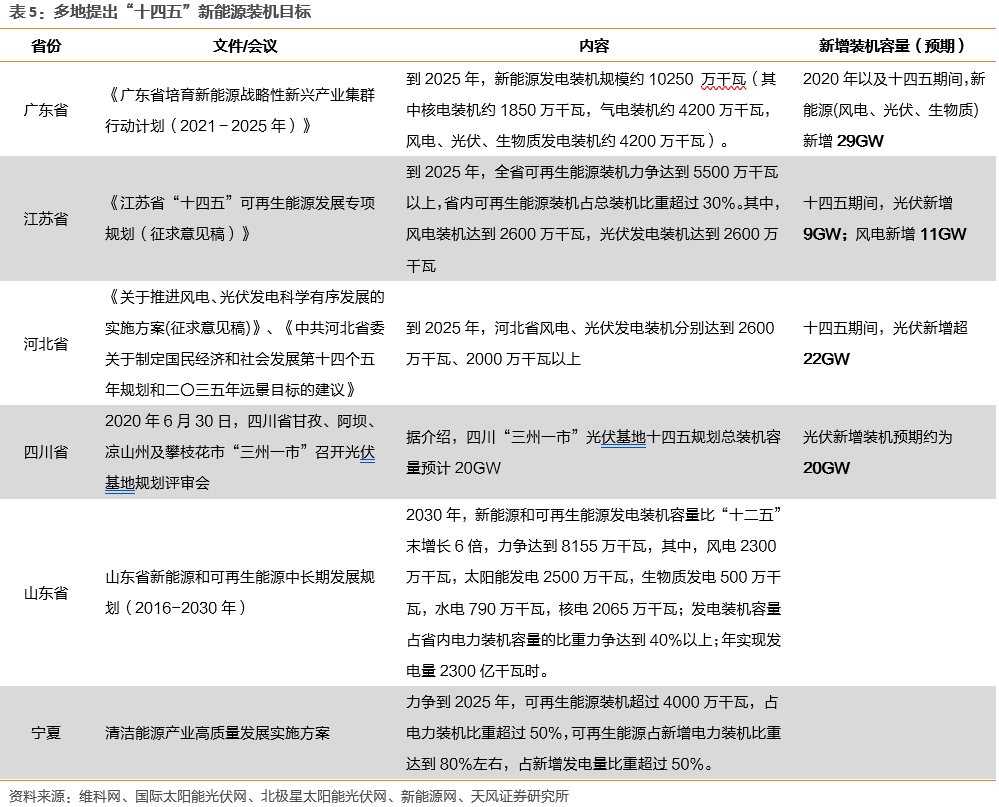Click the underlined '基地' in Sichuan meeting cell
This screenshot has height=807, width=999.
[120, 483]
